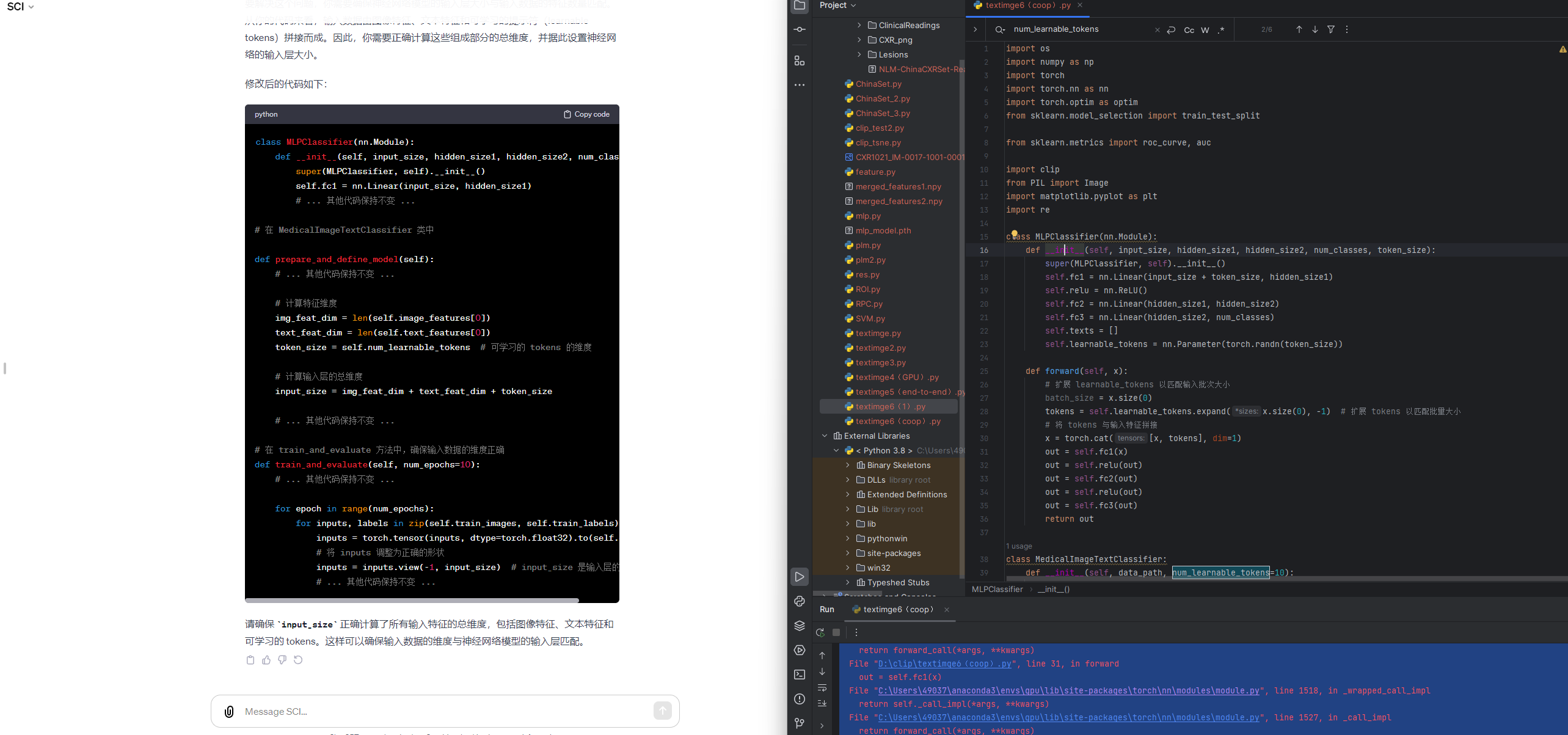
Task: Jump to previous search occurrence arrow
Action: (1299, 29)
